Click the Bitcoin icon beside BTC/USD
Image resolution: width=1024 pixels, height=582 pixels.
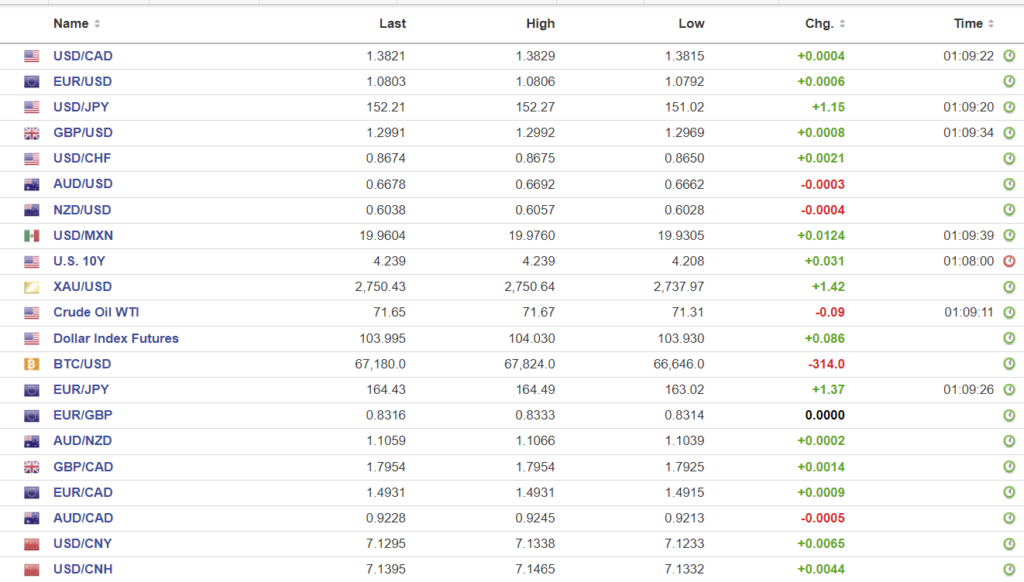32,364
